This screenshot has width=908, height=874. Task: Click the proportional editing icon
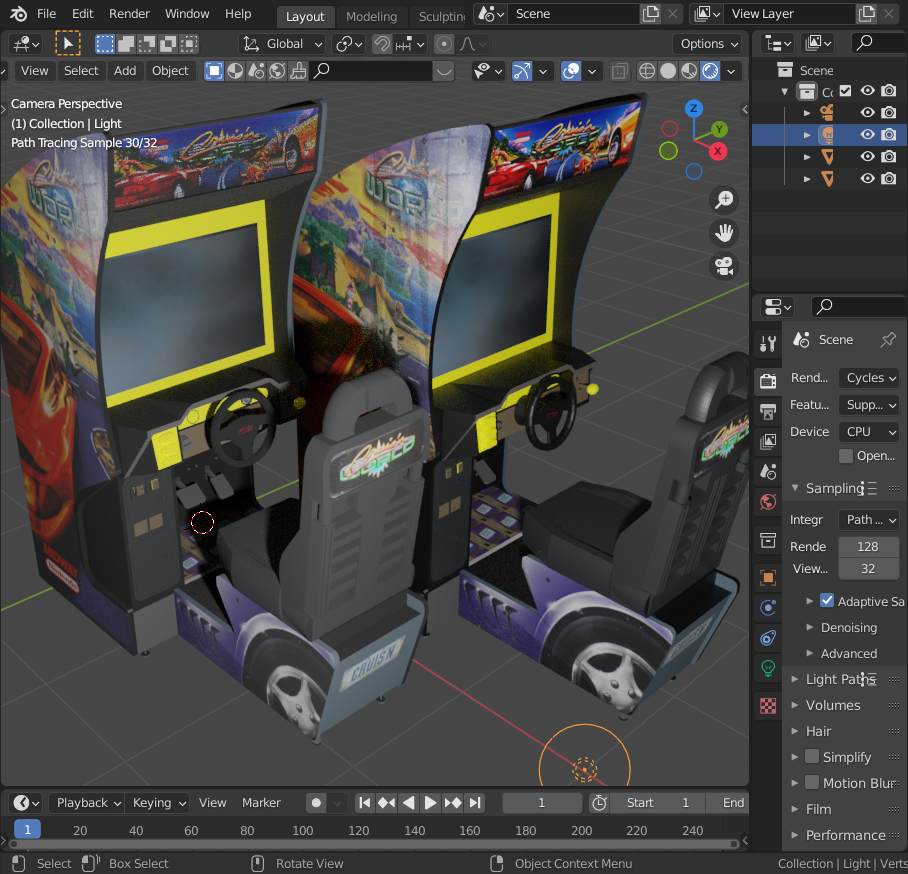point(444,44)
